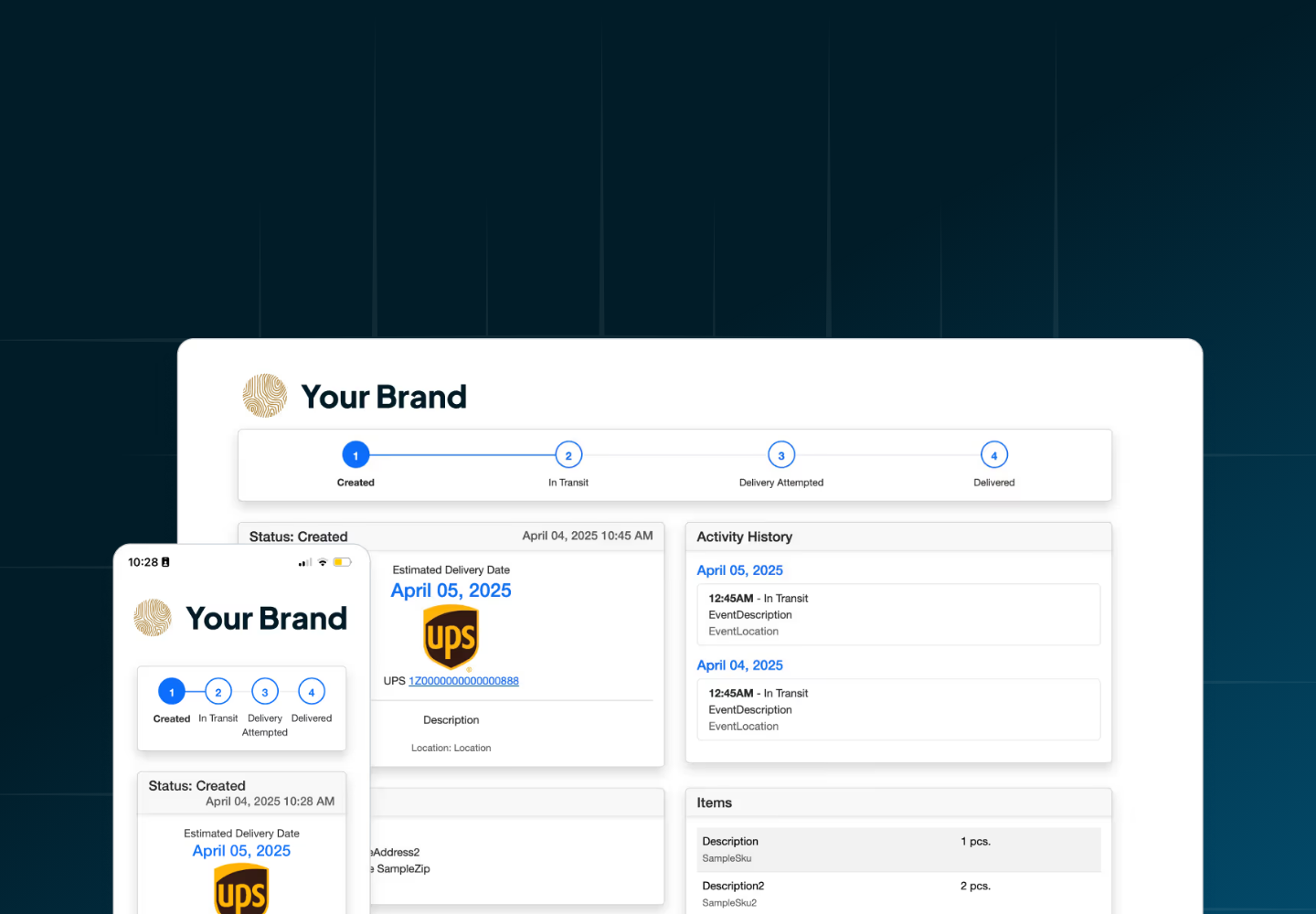Screen dimensions: 1316x914
Task: Click Your Brand logo on the mobile mockup
Action: coord(152,618)
